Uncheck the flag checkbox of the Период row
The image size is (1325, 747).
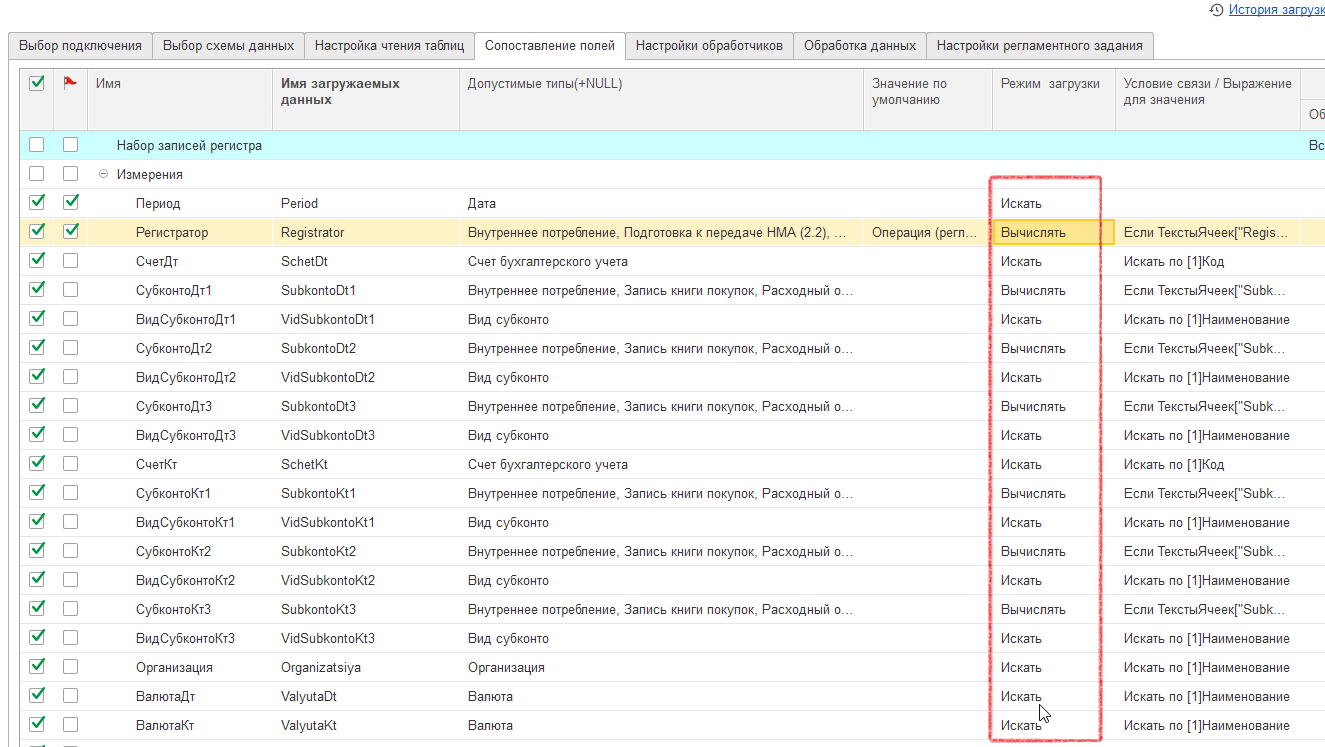pos(70,203)
